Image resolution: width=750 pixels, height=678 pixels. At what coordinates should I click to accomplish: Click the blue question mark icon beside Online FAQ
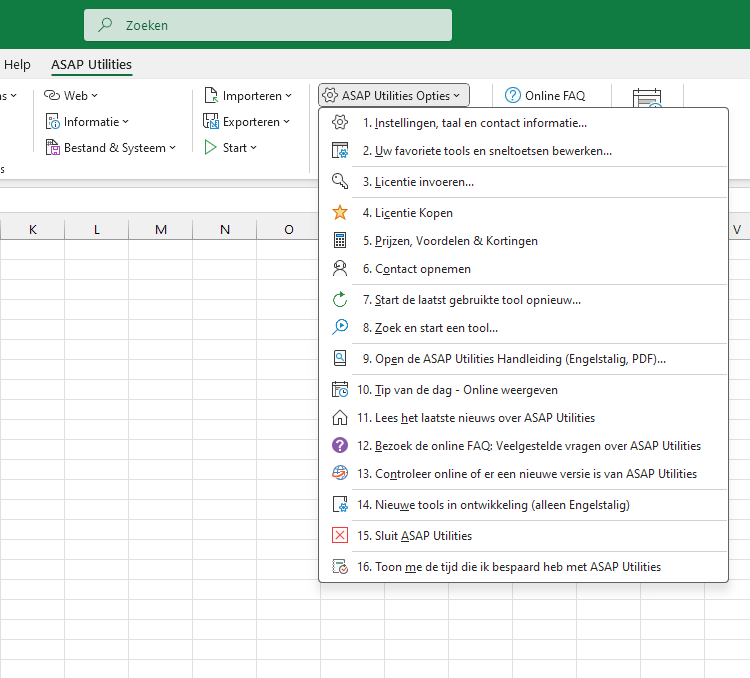coord(512,95)
